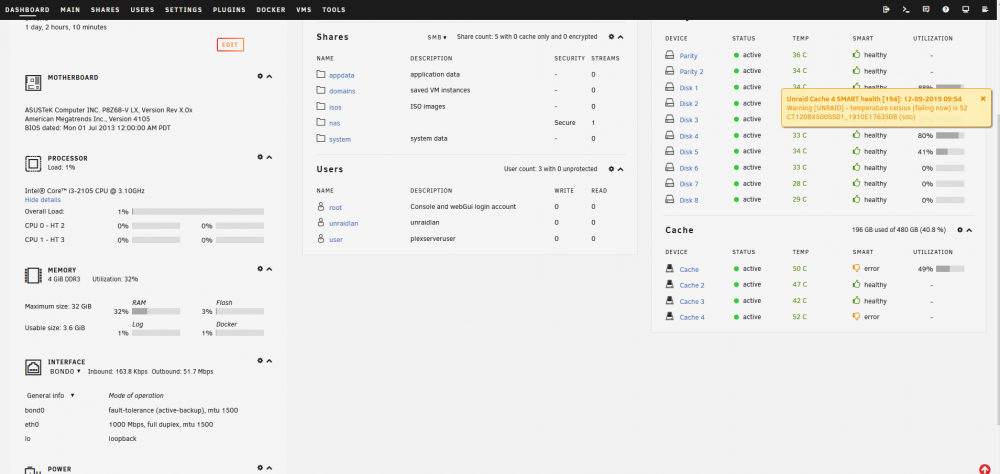1000x474 pixels.
Task: Open the system share link
Action: pyautogui.click(x=340, y=139)
